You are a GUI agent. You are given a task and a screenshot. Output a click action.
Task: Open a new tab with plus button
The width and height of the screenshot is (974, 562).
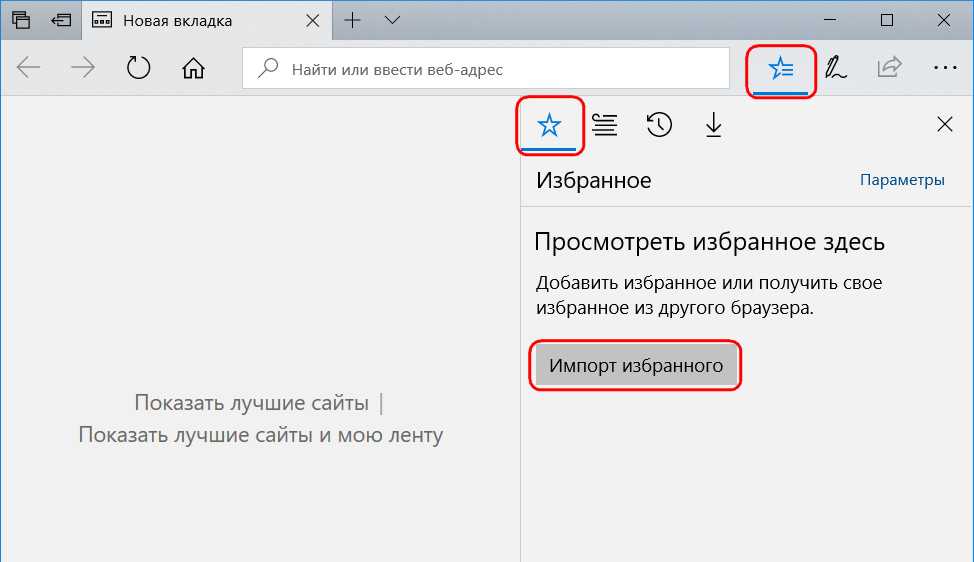tap(352, 20)
